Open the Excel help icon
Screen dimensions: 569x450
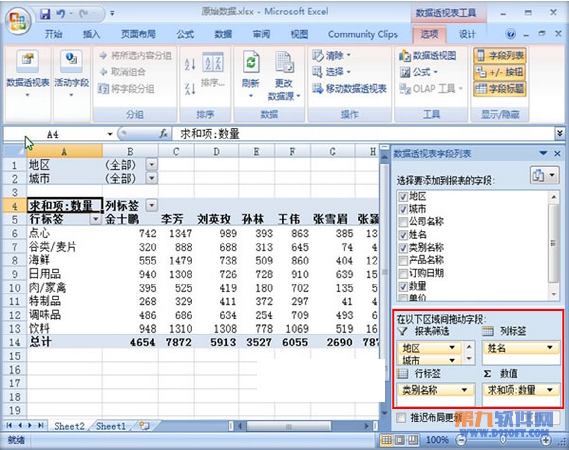click(510, 34)
